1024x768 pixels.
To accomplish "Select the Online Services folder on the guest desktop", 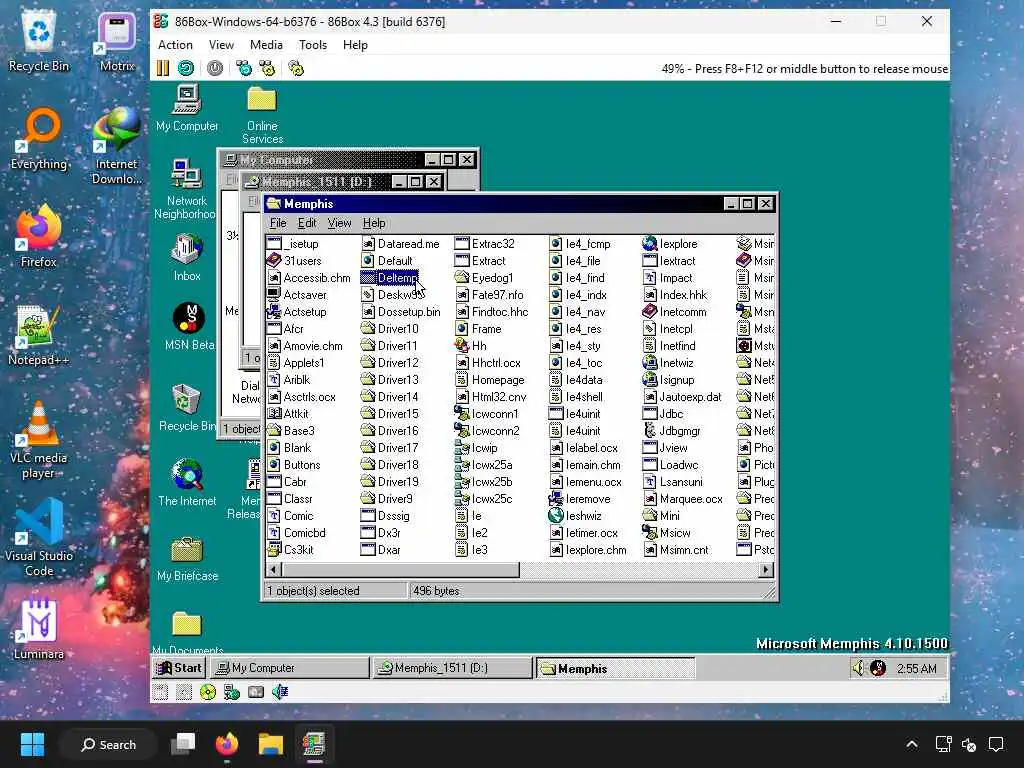I will [x=262, y=115].
